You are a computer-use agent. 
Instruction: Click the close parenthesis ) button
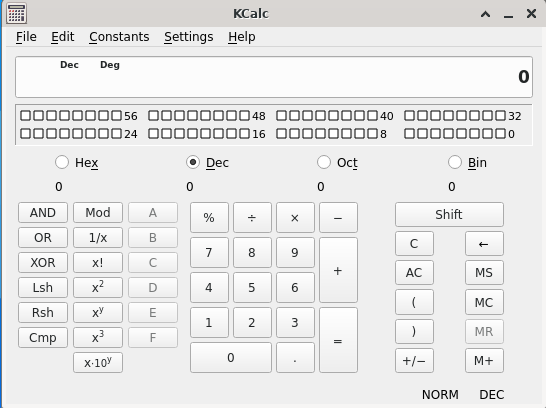[x=414, y=331]
